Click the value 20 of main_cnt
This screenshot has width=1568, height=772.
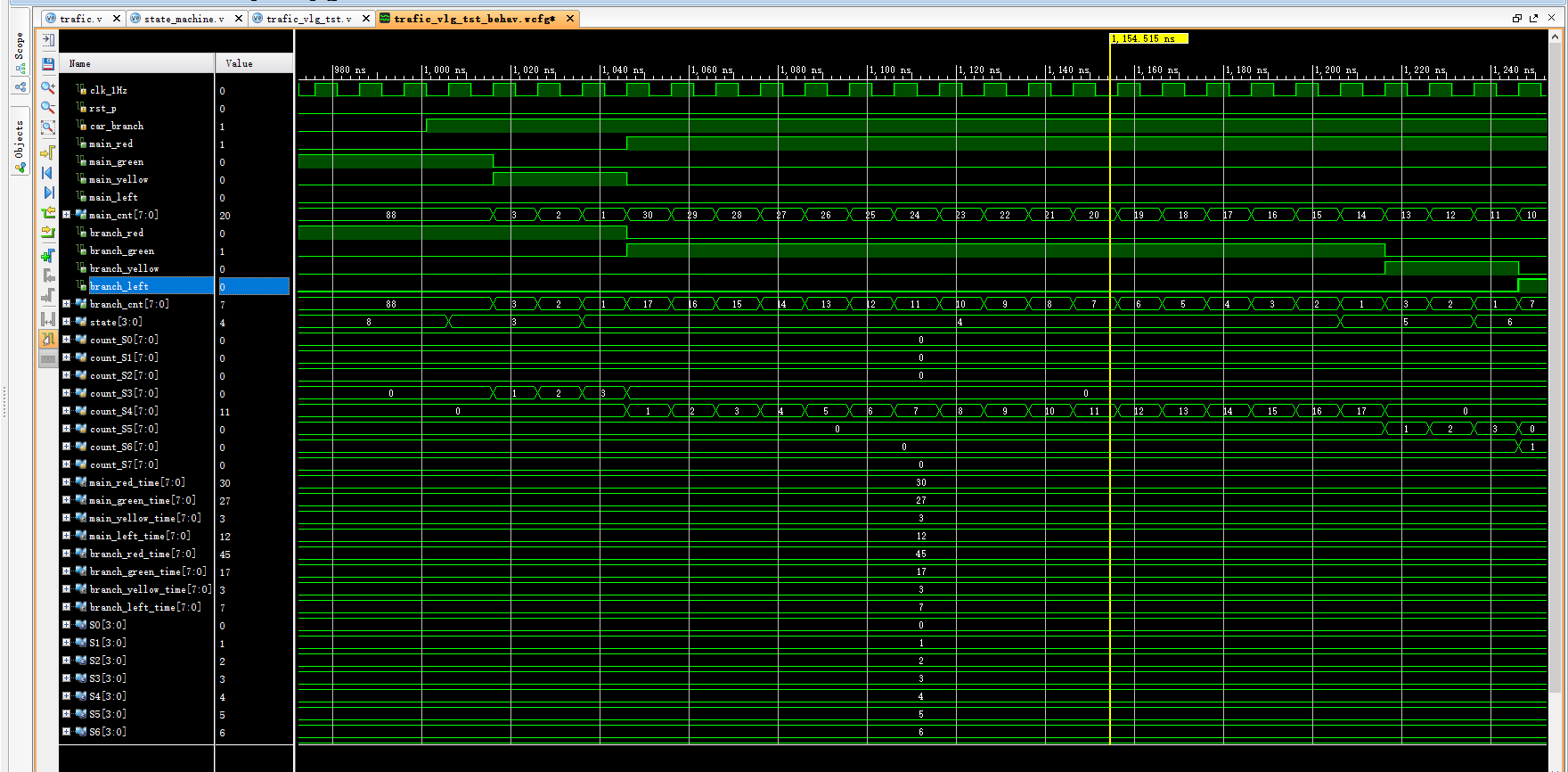click(225, 215)
